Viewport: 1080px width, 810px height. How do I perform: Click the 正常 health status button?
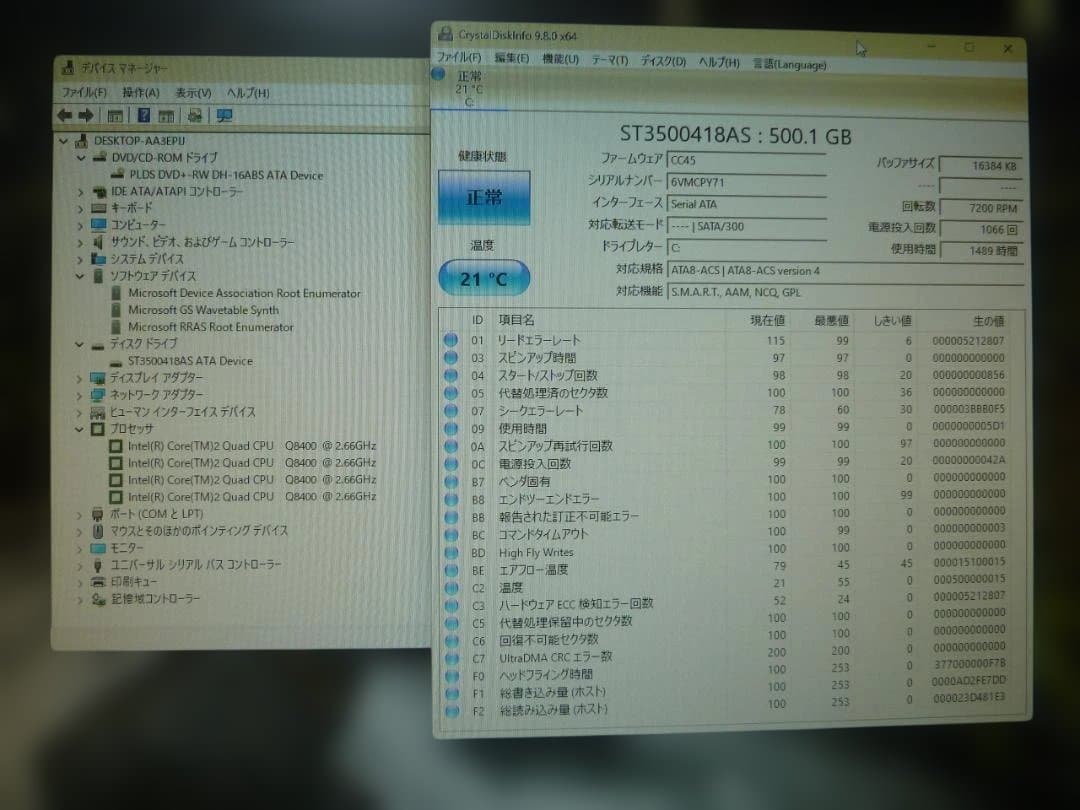point(484,198)
